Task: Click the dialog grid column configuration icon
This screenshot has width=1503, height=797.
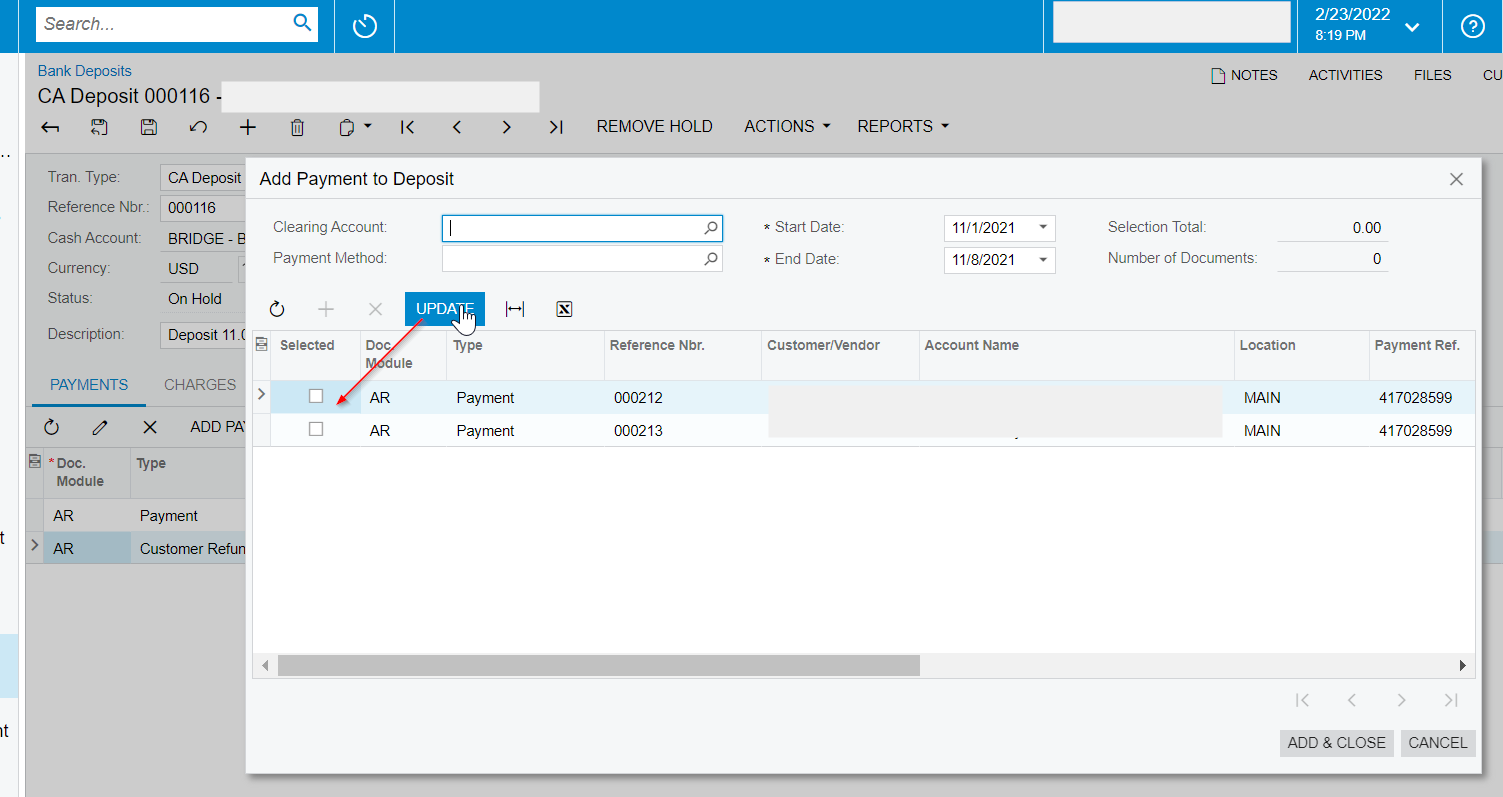Action: [x=262, y=345]
